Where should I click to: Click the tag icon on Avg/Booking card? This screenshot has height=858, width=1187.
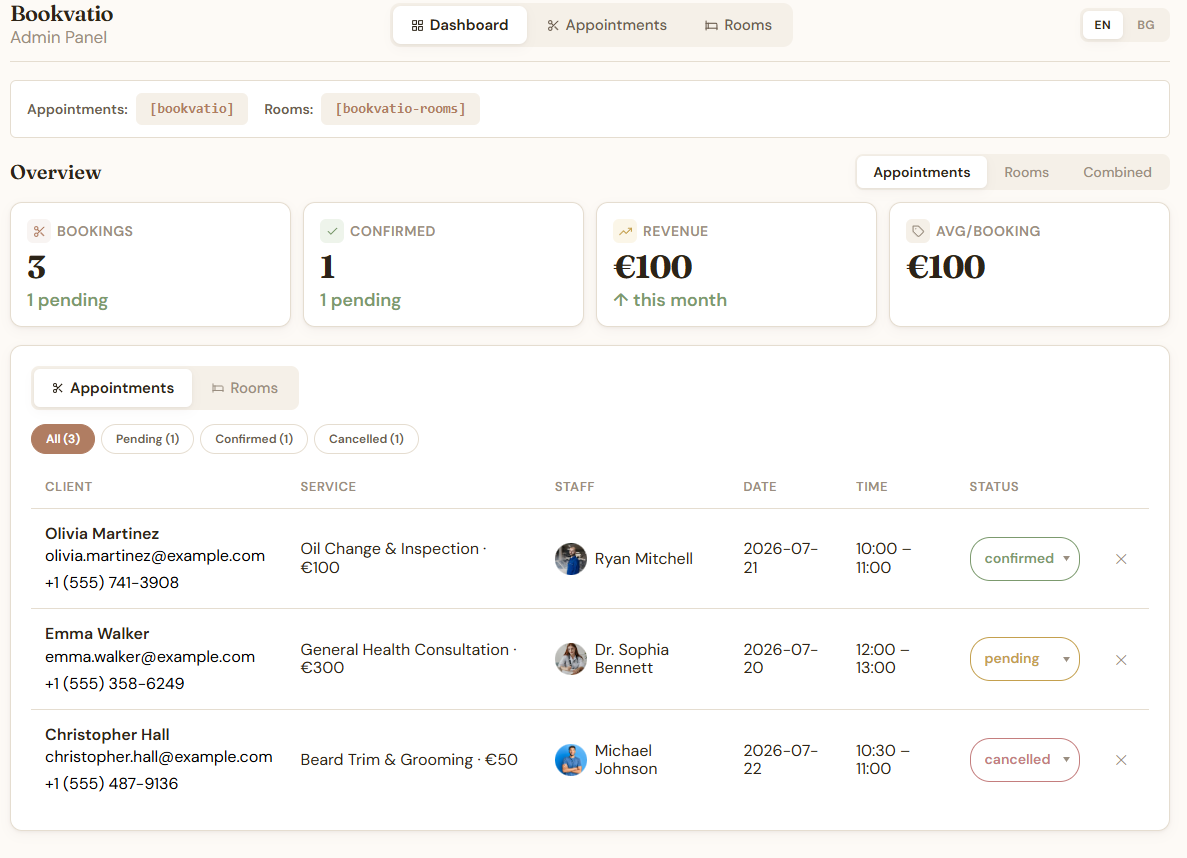point(918,231)
